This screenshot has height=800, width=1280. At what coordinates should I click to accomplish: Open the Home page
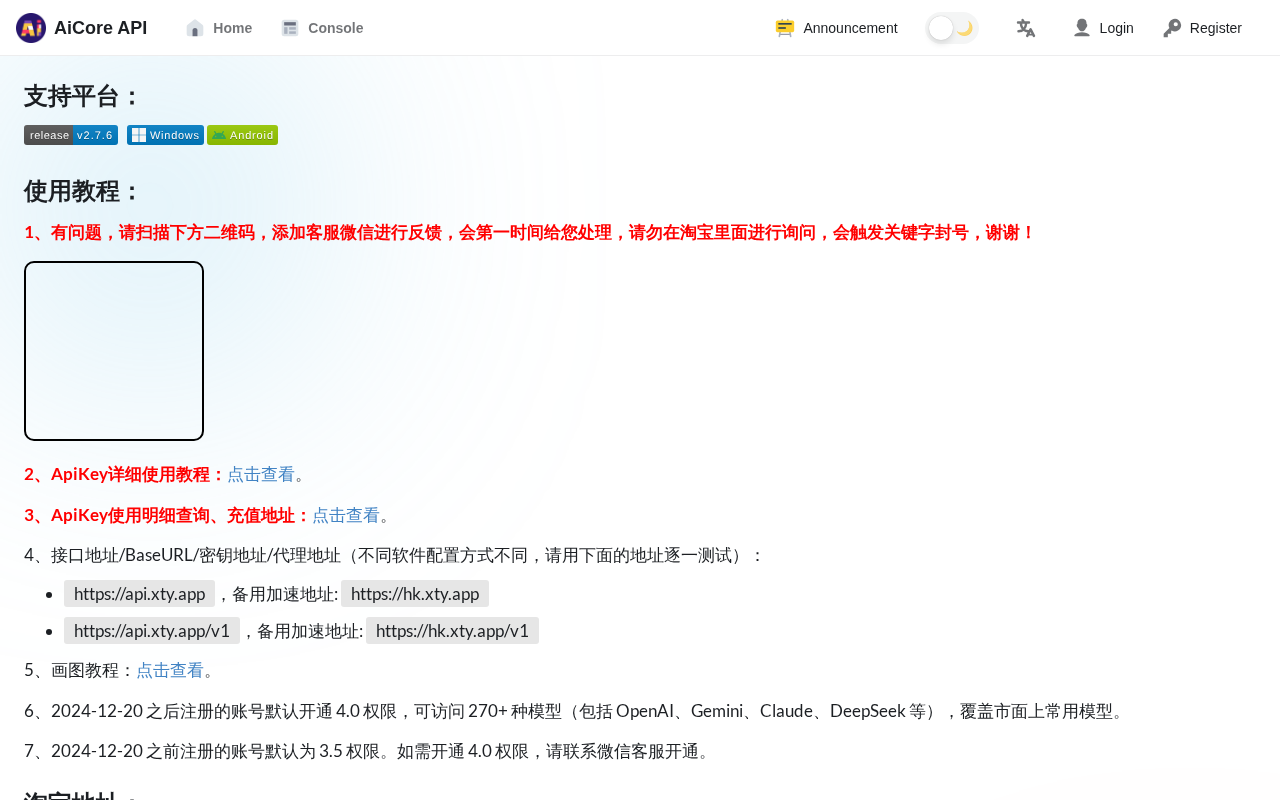point(219,28)
